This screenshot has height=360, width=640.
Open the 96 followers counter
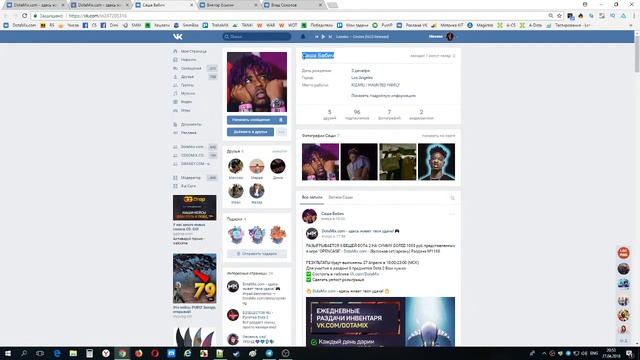tap(357, 114)
